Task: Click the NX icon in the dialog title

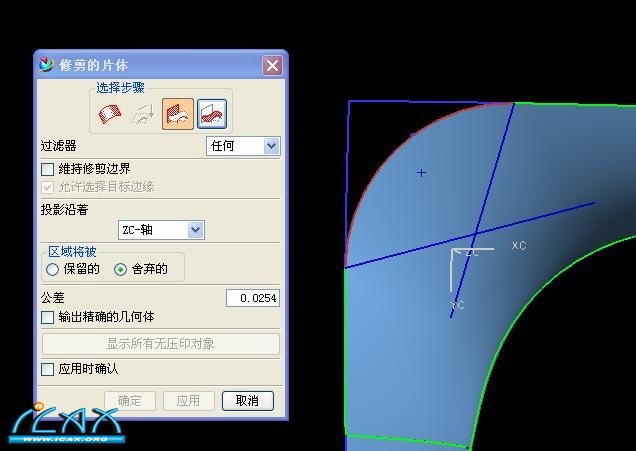Action: tap(46, 64)
